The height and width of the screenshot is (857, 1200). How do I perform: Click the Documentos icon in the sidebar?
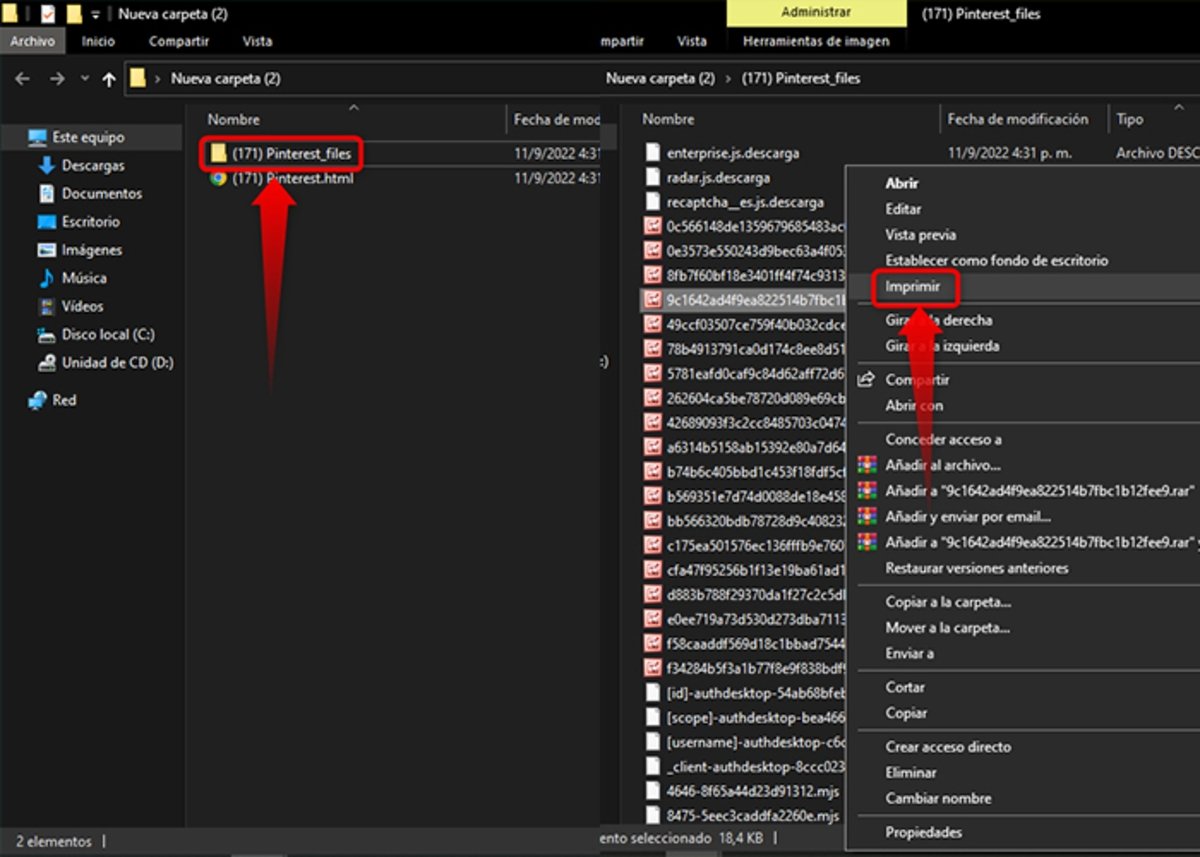coord(46,193)
